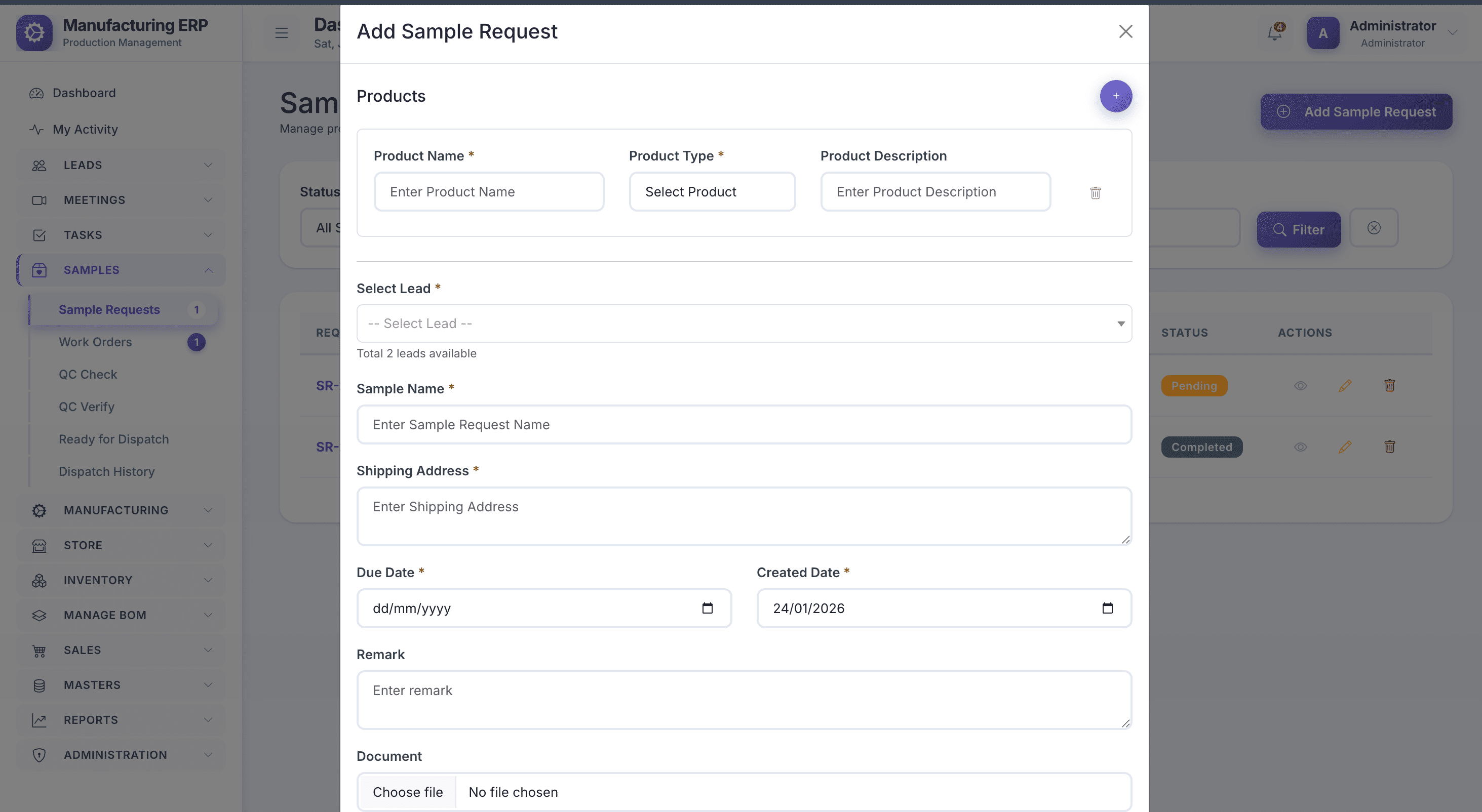Image resolution: width=1482 pixels, height=812 pixels.
Task: Open Work Orders in sidebar
Action: [x=96, y=342]
